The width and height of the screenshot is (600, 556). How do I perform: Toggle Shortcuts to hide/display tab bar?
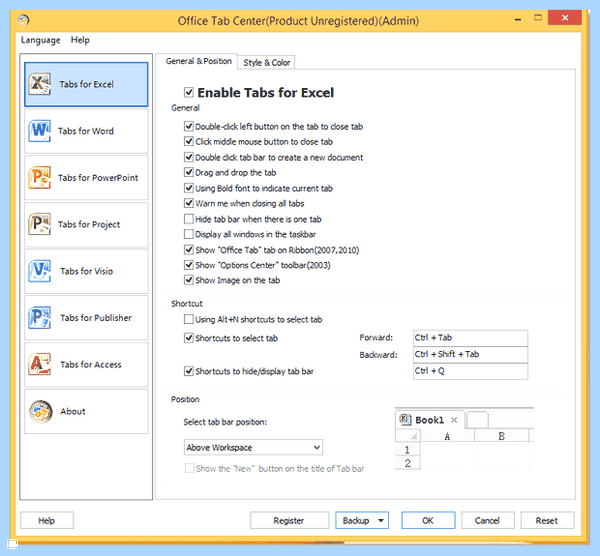[189, 371]
